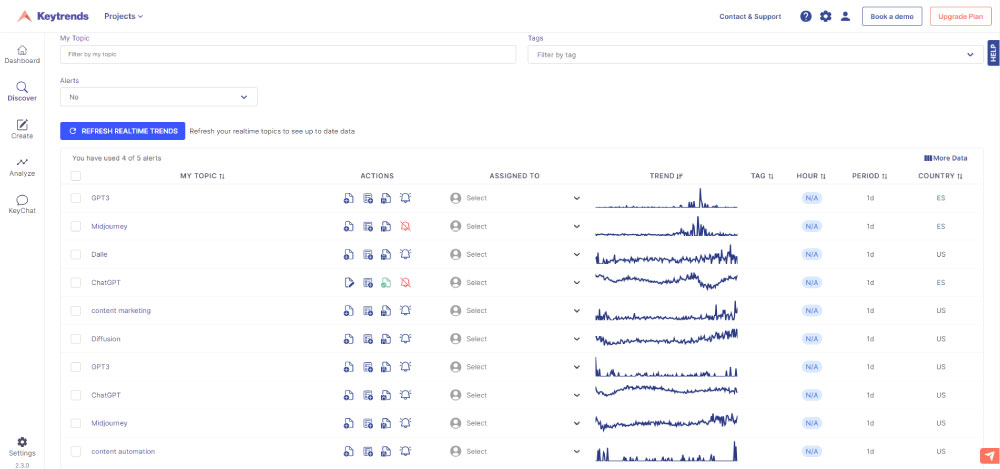Open the Diffusion topic link

tap(106, 339)
